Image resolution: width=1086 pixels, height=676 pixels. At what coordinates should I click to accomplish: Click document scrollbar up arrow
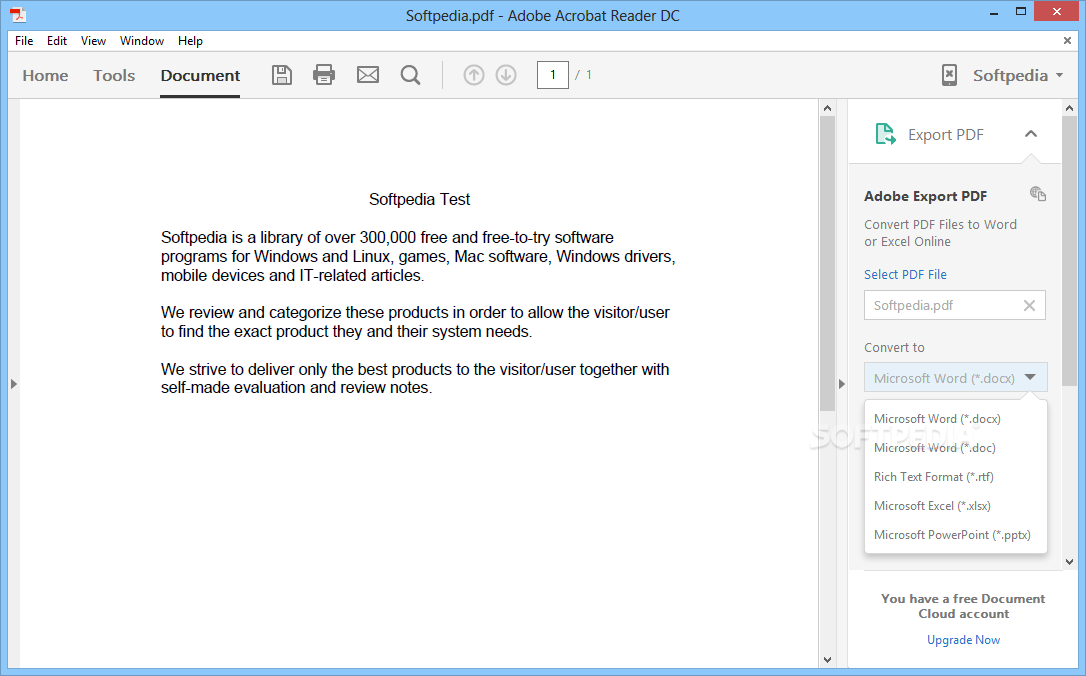827,108
